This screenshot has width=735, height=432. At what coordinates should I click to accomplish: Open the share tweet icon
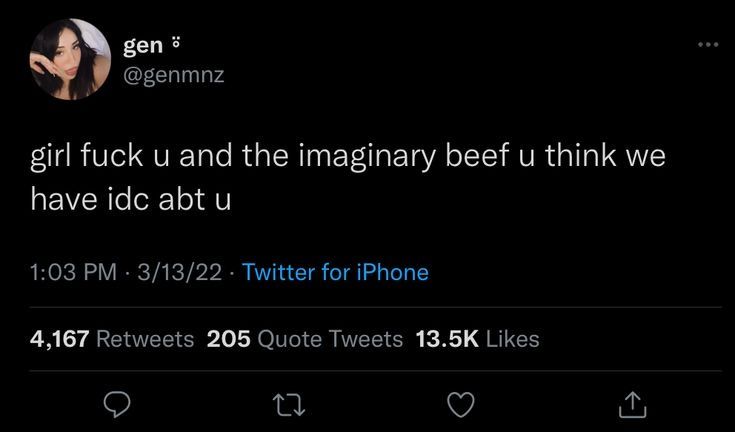tap(630, 404)
